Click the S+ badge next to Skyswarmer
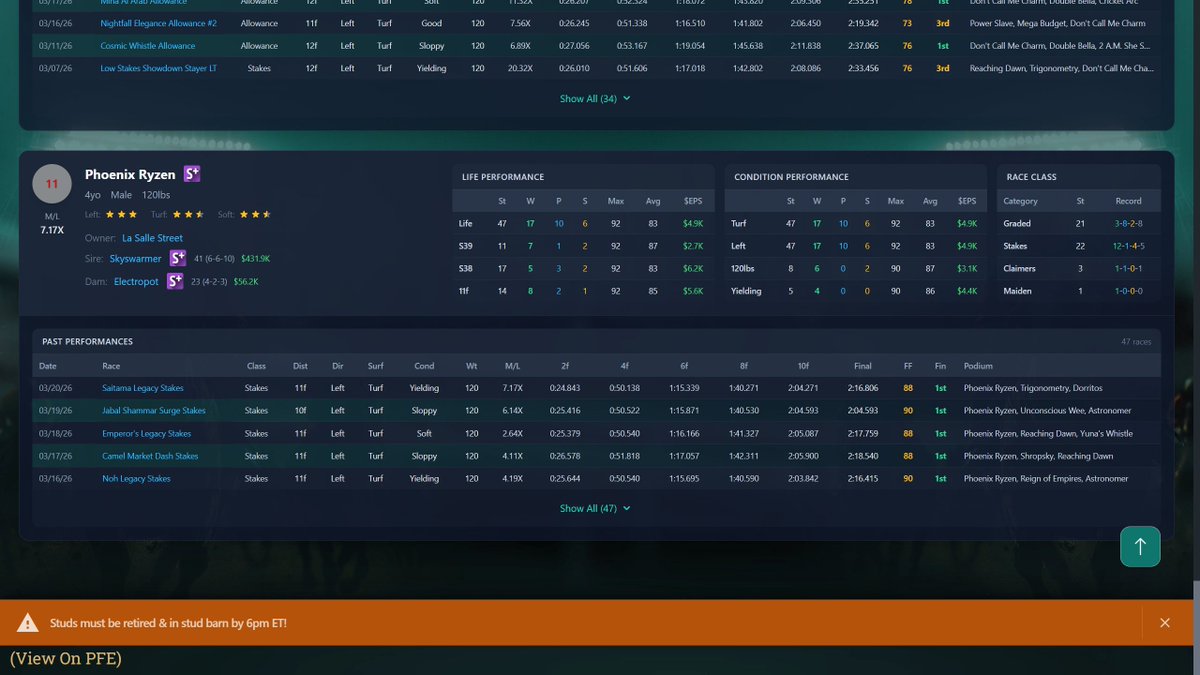 coord(178,258)
